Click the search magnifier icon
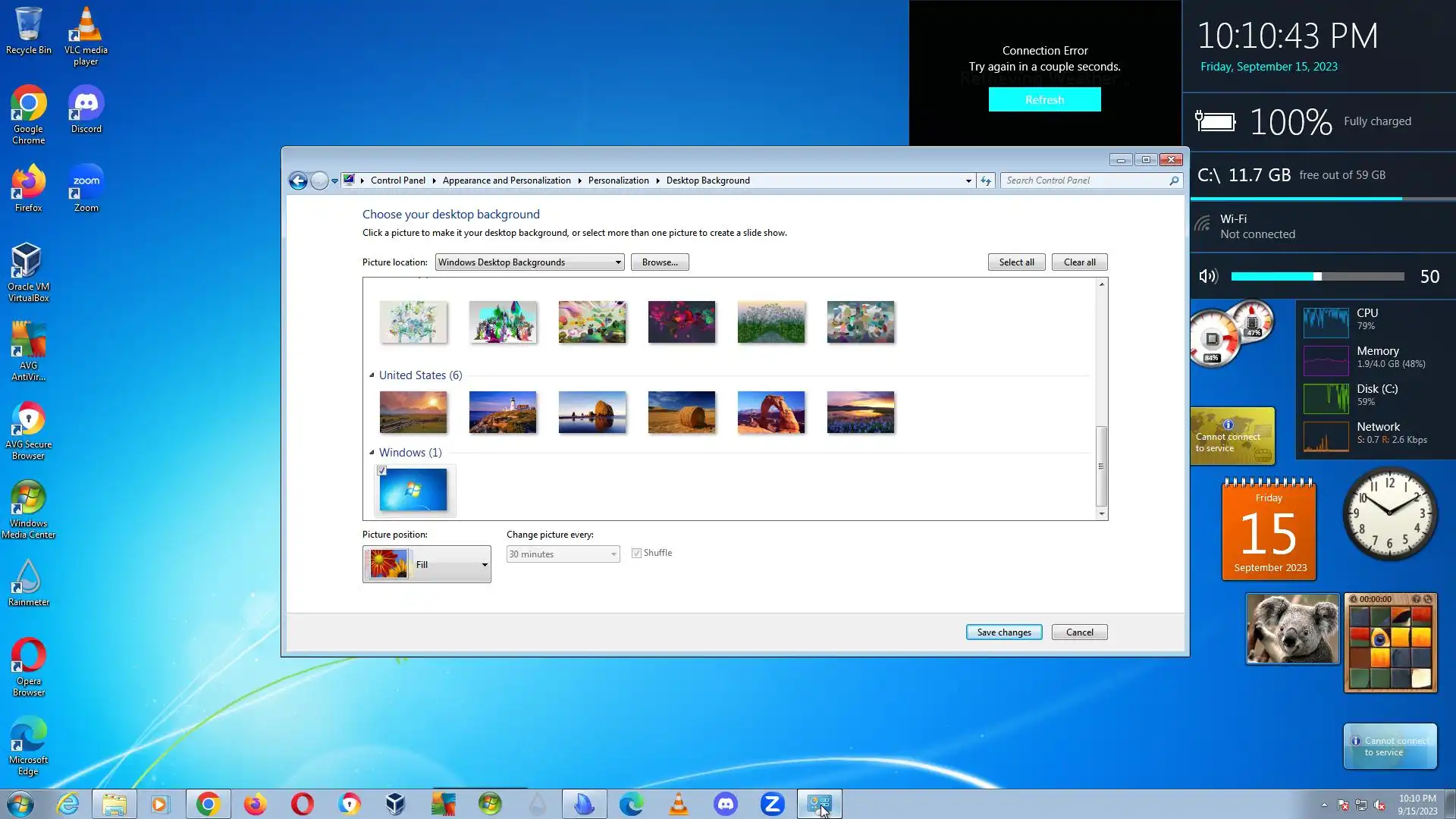 click(1173, 180)
